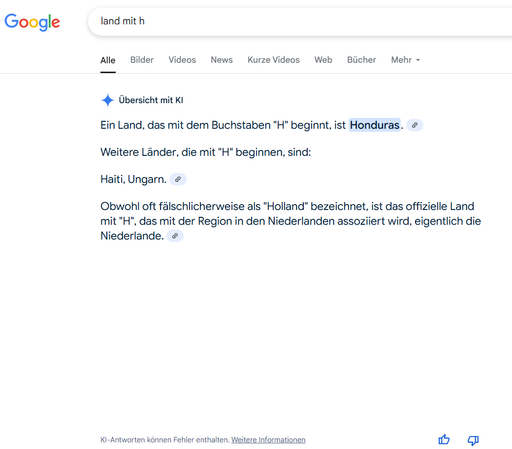Click the "KI-Antworten können Fehler enthalten." notice

pos(165,440)
